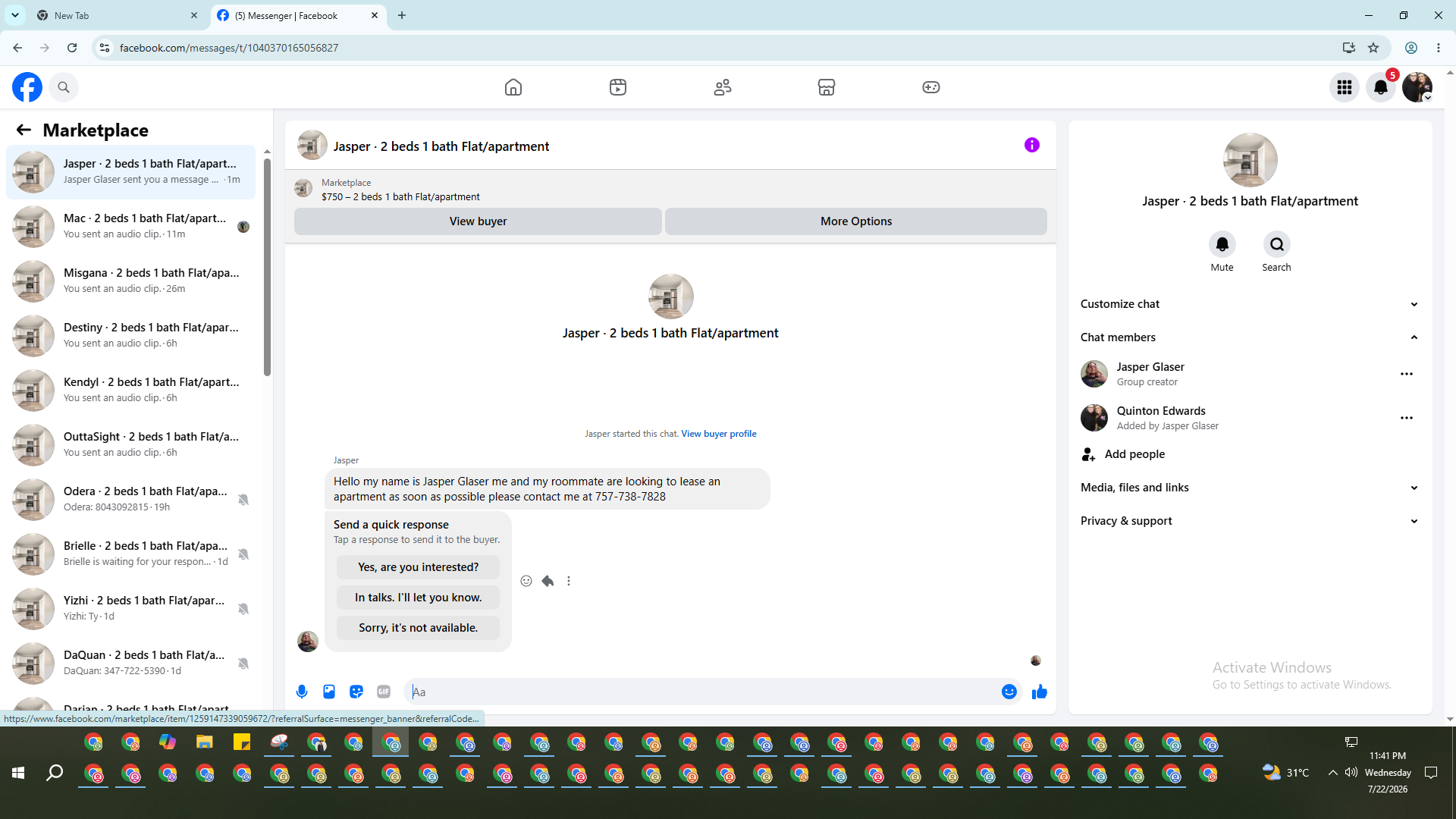Attach a photo using the image icon
The image size is (1456, 819).
pos(329,692)
